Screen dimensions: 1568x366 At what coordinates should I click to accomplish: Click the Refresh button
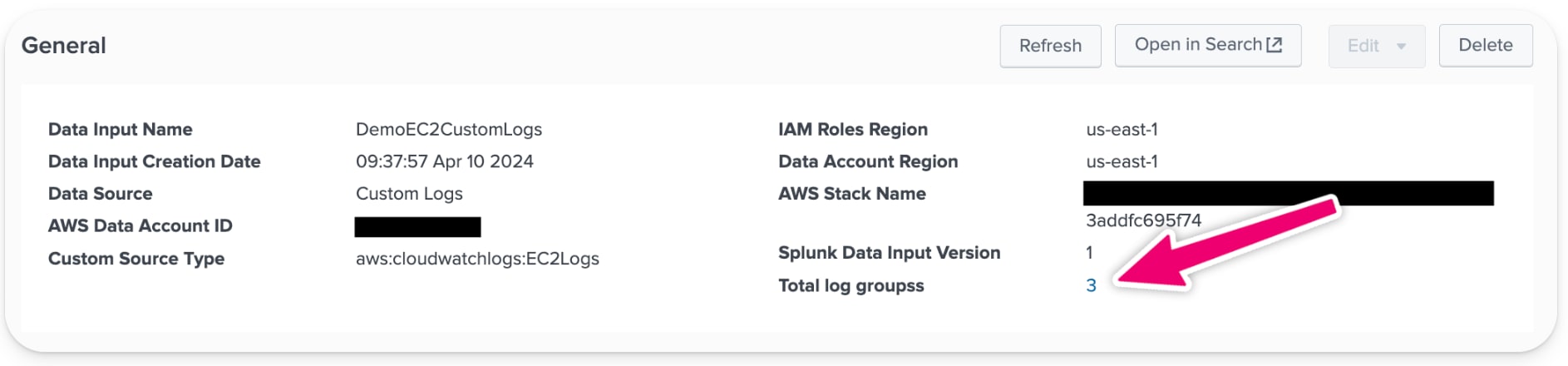click(1050, 46)
